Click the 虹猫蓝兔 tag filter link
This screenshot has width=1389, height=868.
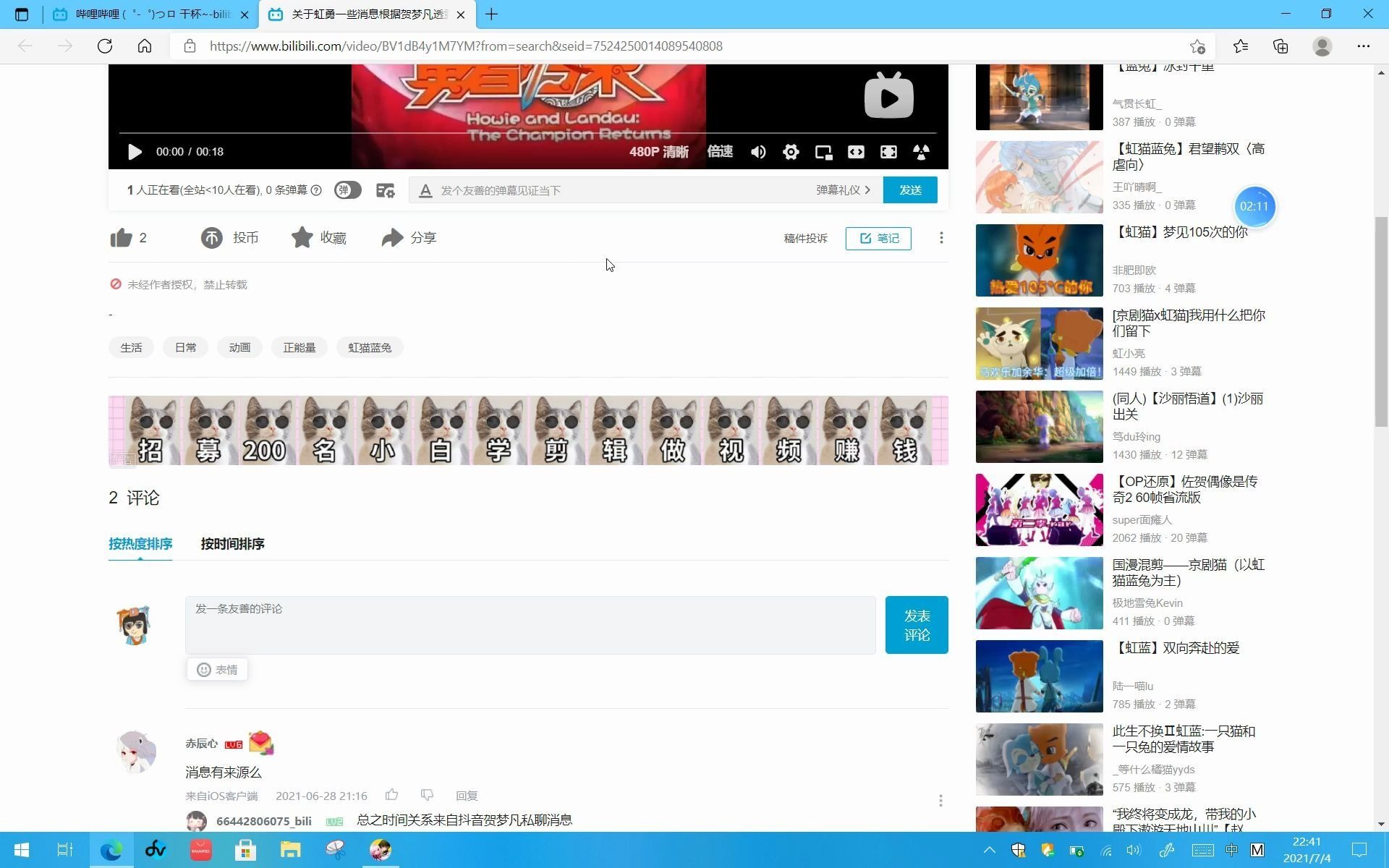point(369,347)
